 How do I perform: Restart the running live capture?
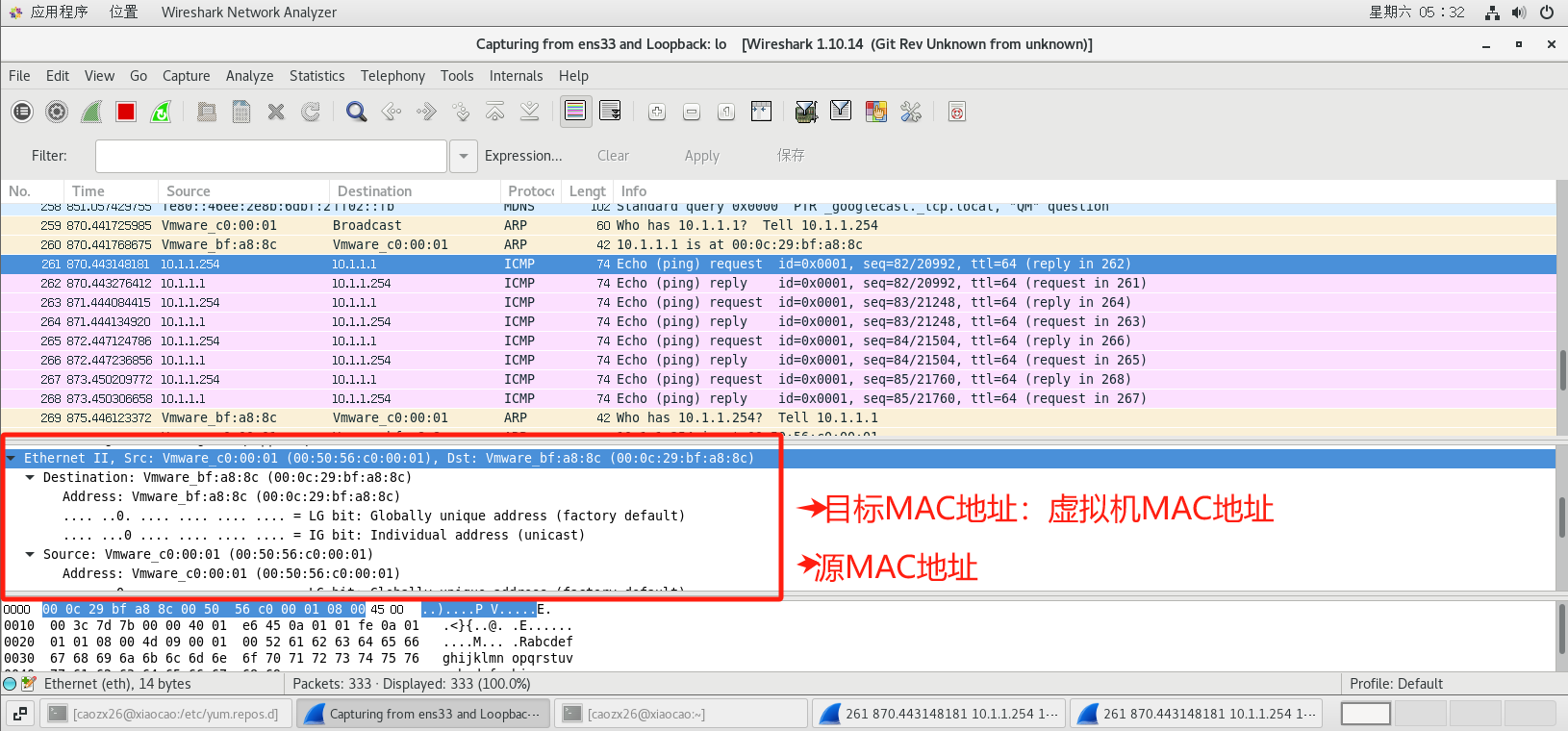161,112
